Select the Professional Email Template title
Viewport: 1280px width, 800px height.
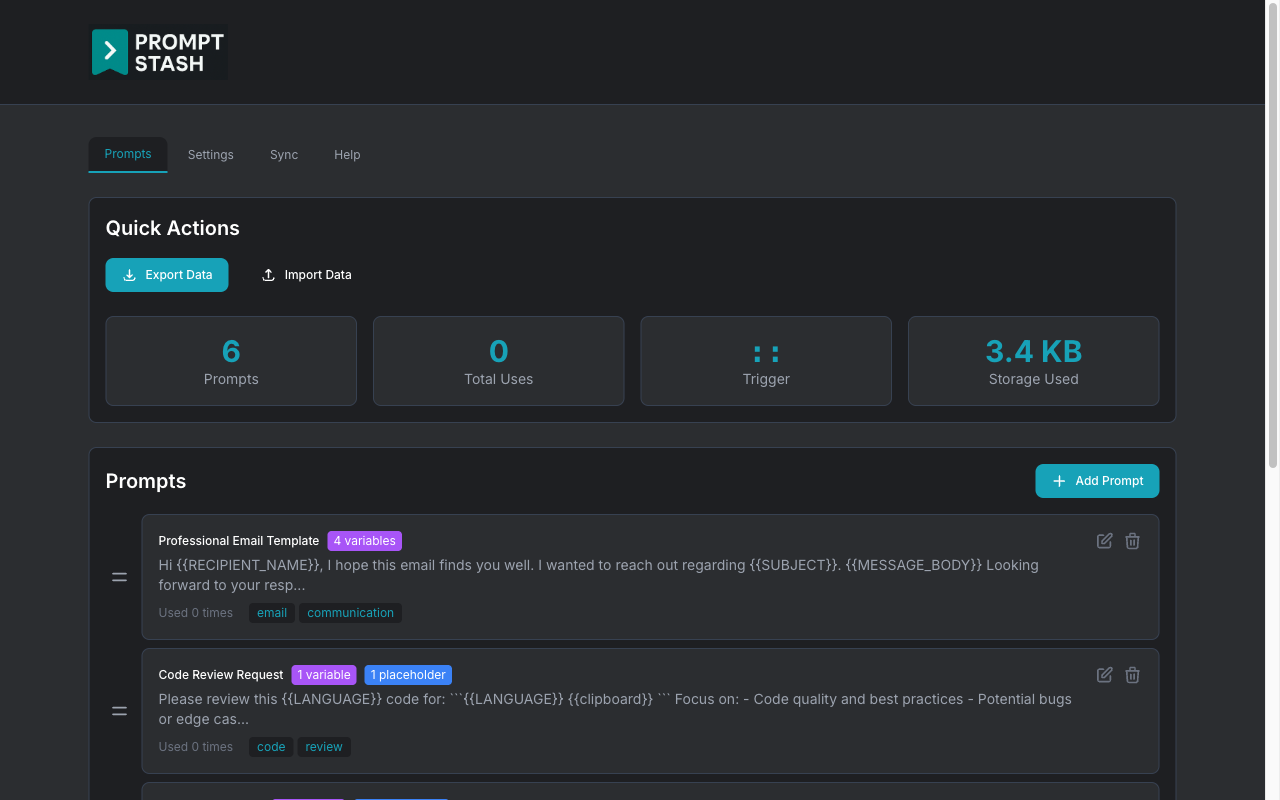(239, 541)
